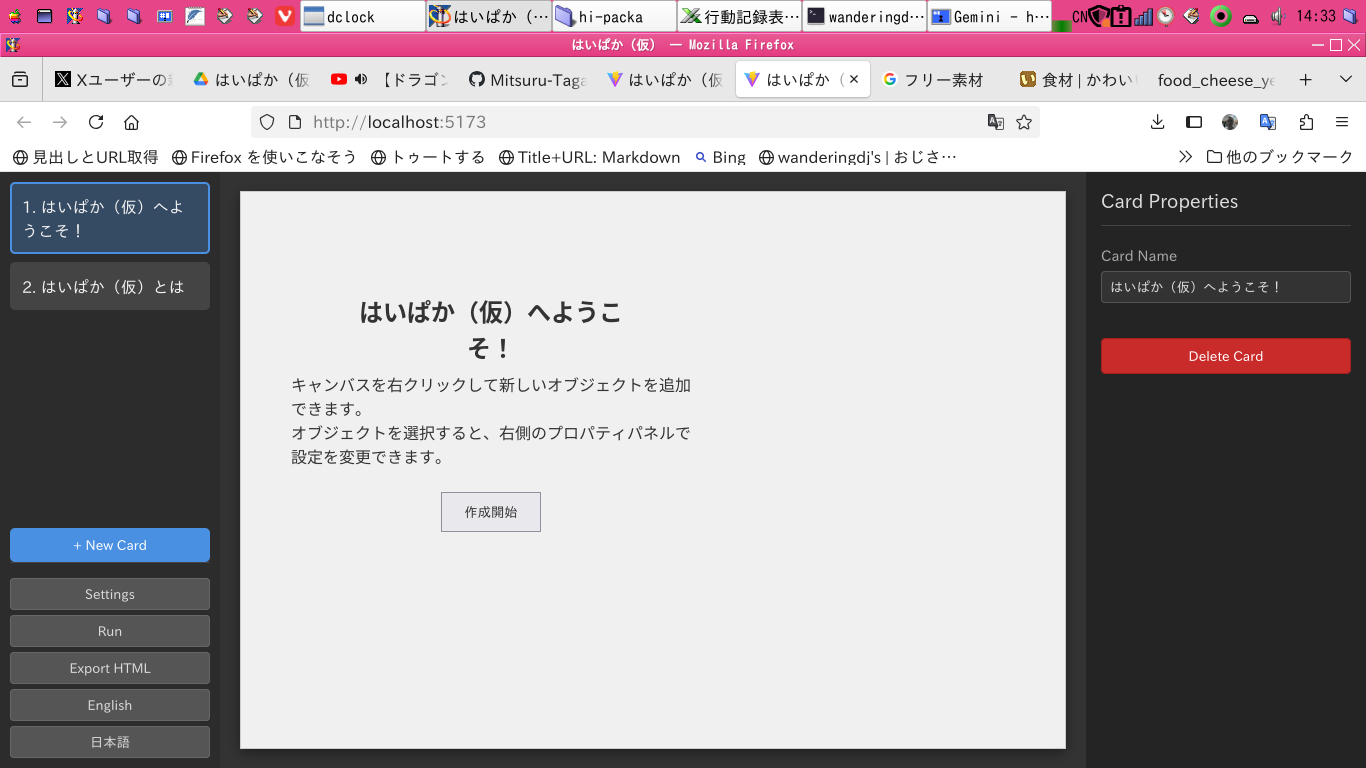Show more bookmarks with the double chevron
Screen dimensions: 1366x768
click(x=1185, y=157)
